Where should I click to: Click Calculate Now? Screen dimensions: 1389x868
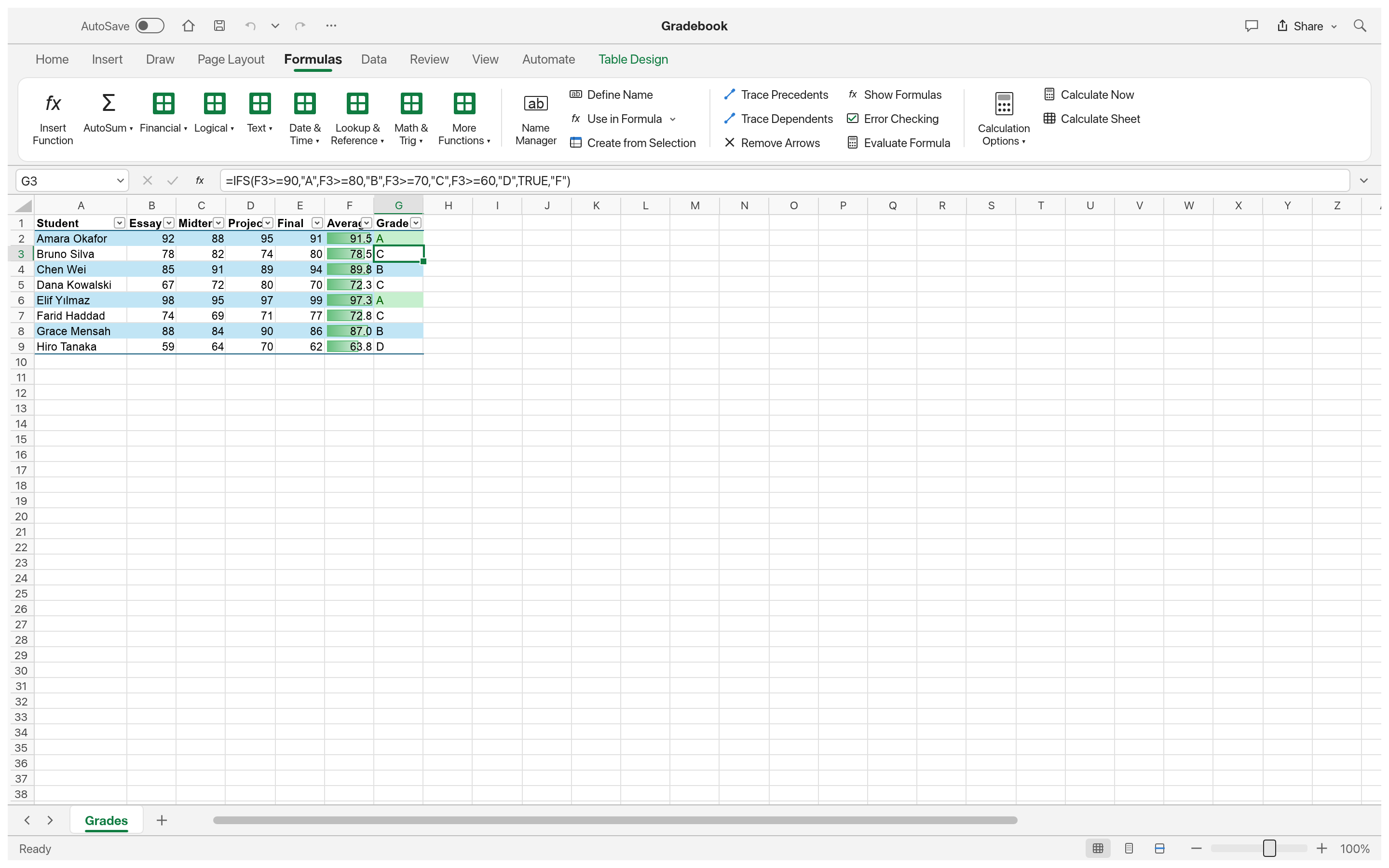(x=1089, y=95)
